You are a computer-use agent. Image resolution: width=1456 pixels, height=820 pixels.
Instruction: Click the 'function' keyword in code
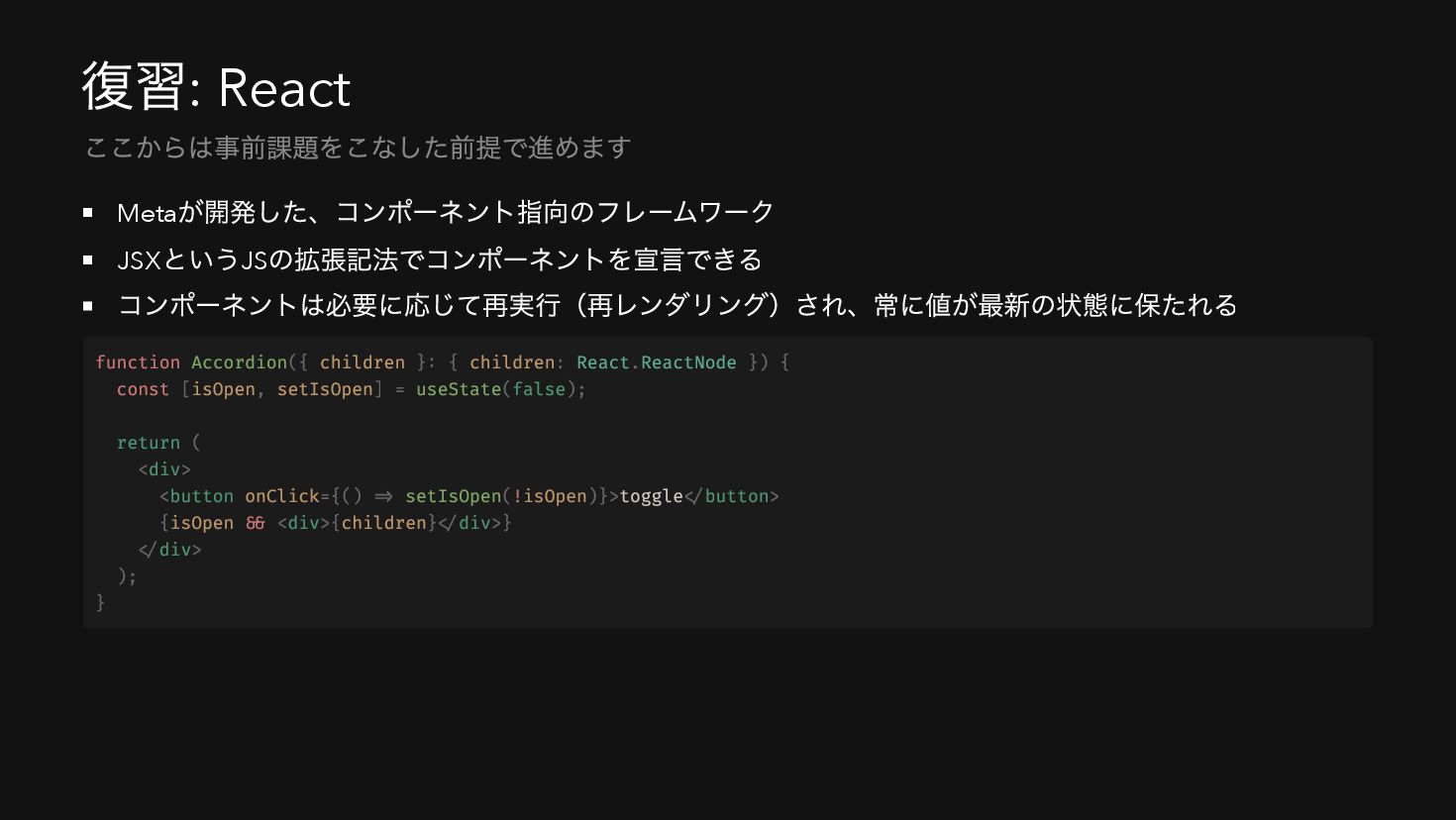click(x=138, y=362)
